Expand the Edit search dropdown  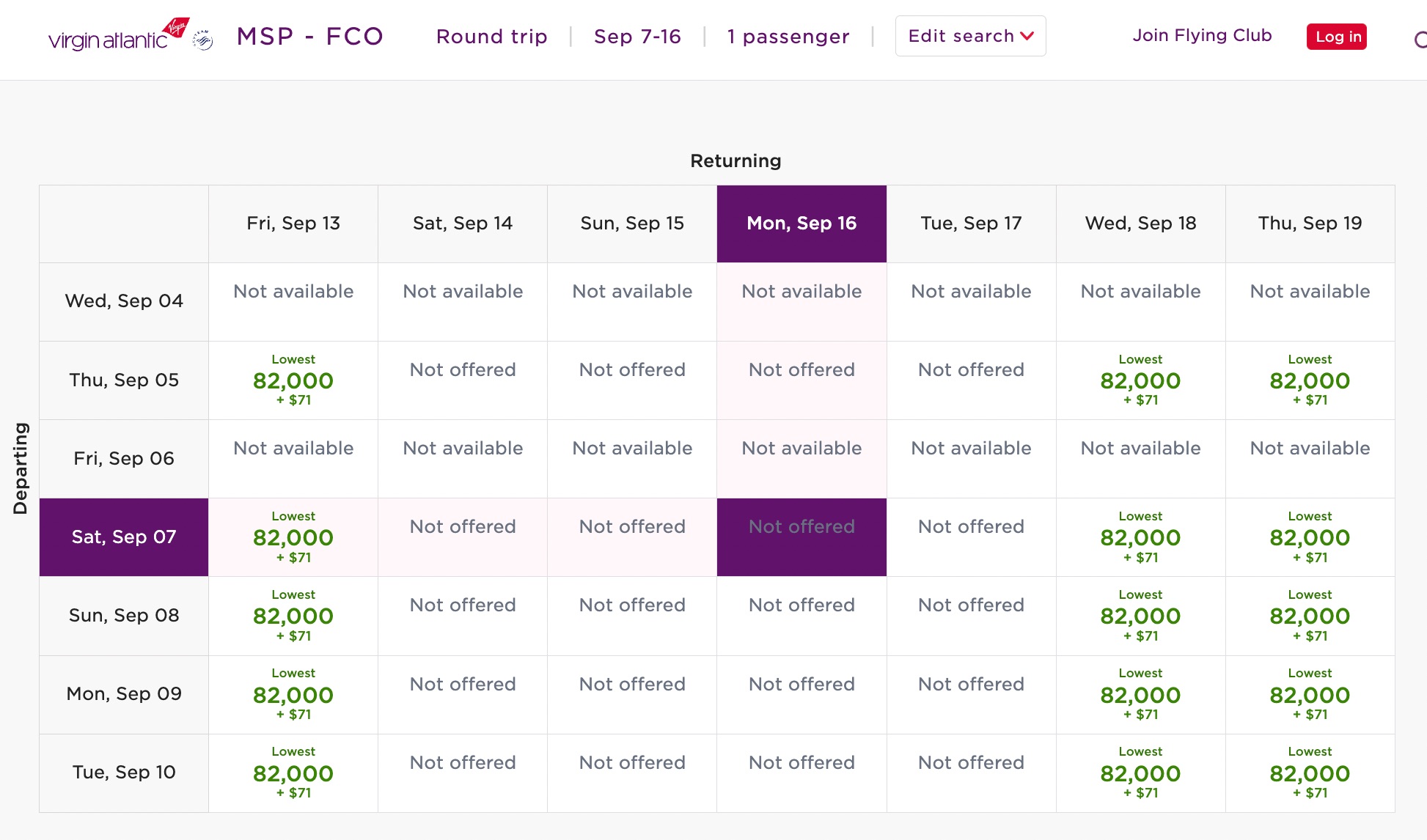point(969,35)
